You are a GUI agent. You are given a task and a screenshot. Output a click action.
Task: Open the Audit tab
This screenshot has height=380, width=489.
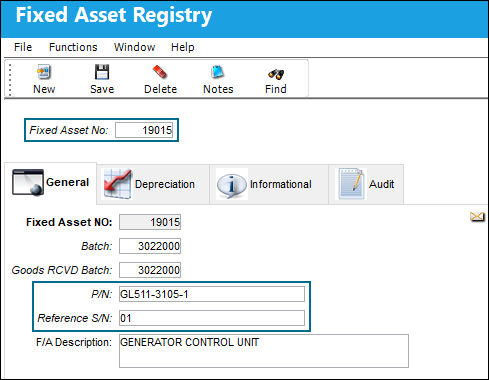click(366, 184)
